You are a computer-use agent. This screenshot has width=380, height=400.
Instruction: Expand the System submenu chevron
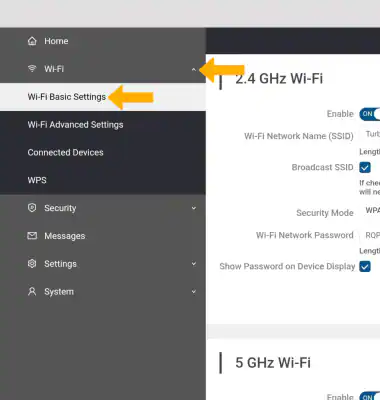coord(194,292)
